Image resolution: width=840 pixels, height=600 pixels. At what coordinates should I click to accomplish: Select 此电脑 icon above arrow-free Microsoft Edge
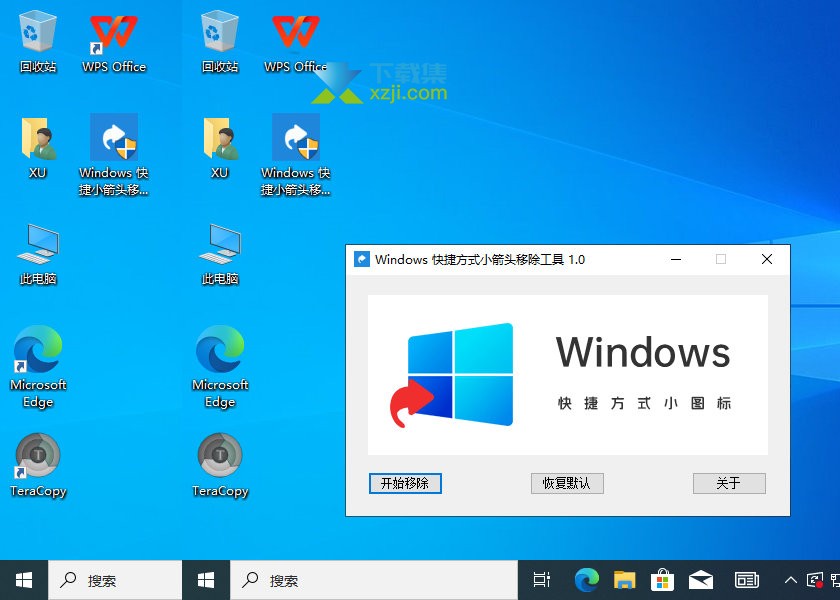coord(220,255)
